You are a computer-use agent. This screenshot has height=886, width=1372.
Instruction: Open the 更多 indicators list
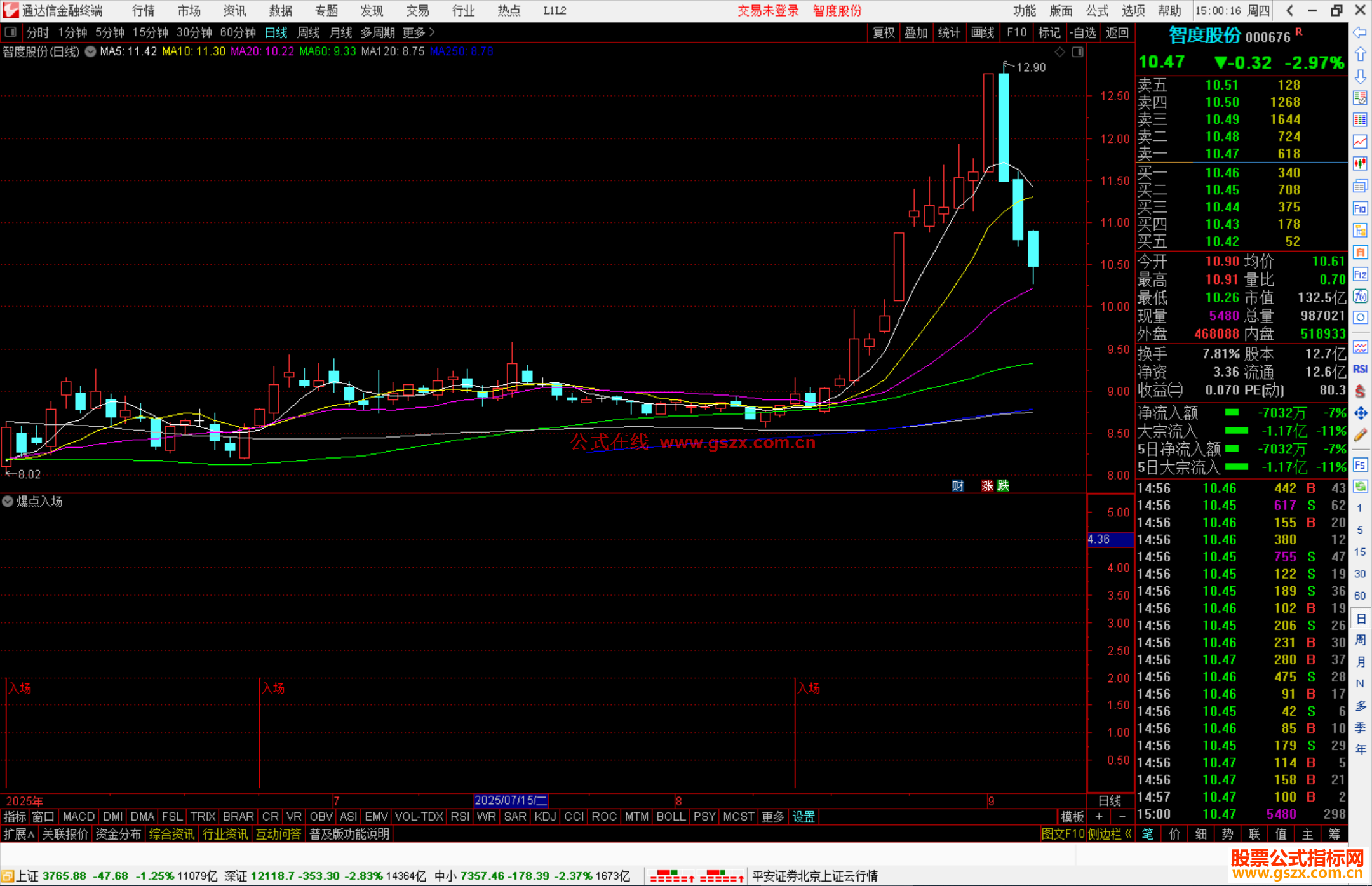[773, 817]
